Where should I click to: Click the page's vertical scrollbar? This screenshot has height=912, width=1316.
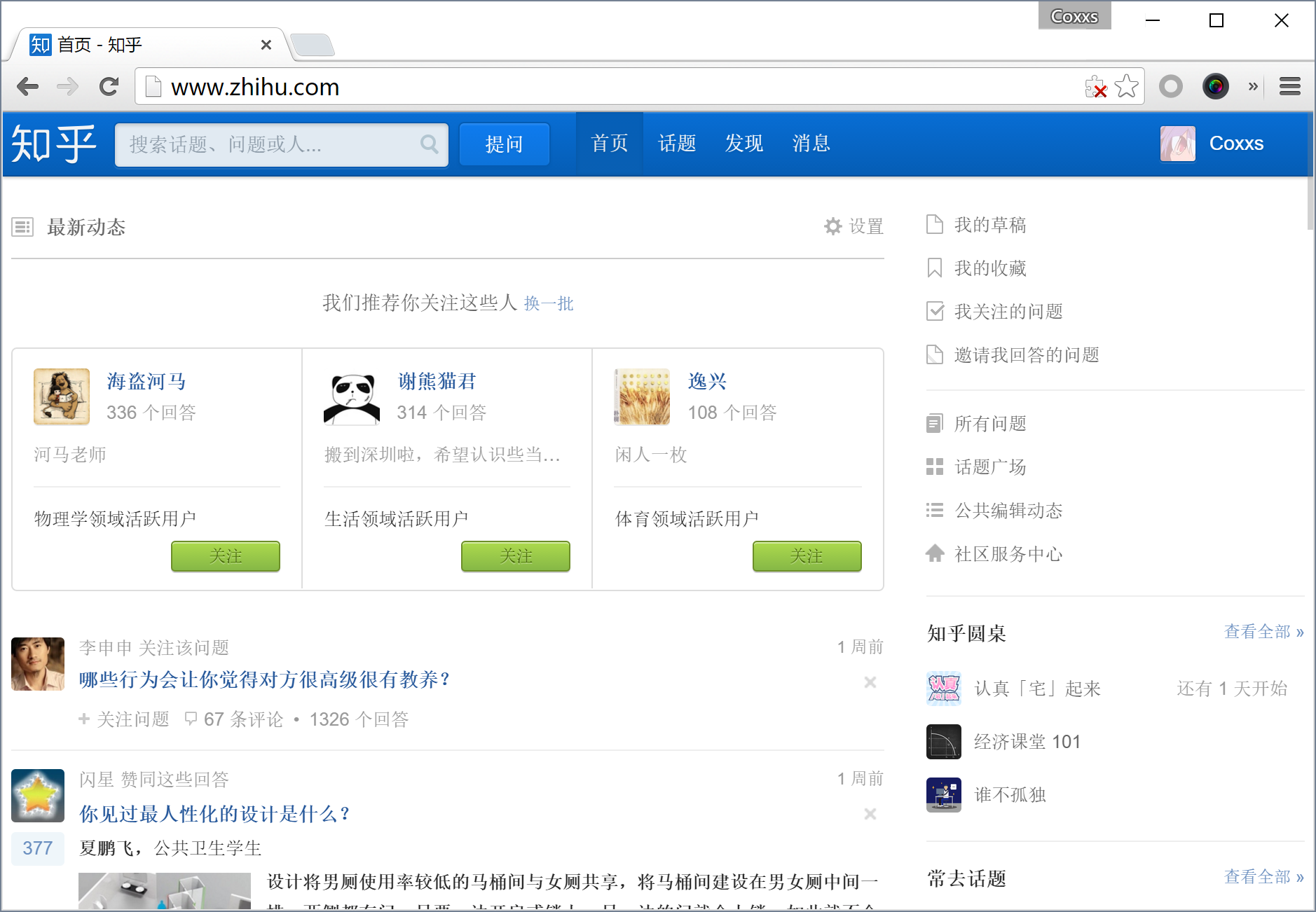(1310, 203)
